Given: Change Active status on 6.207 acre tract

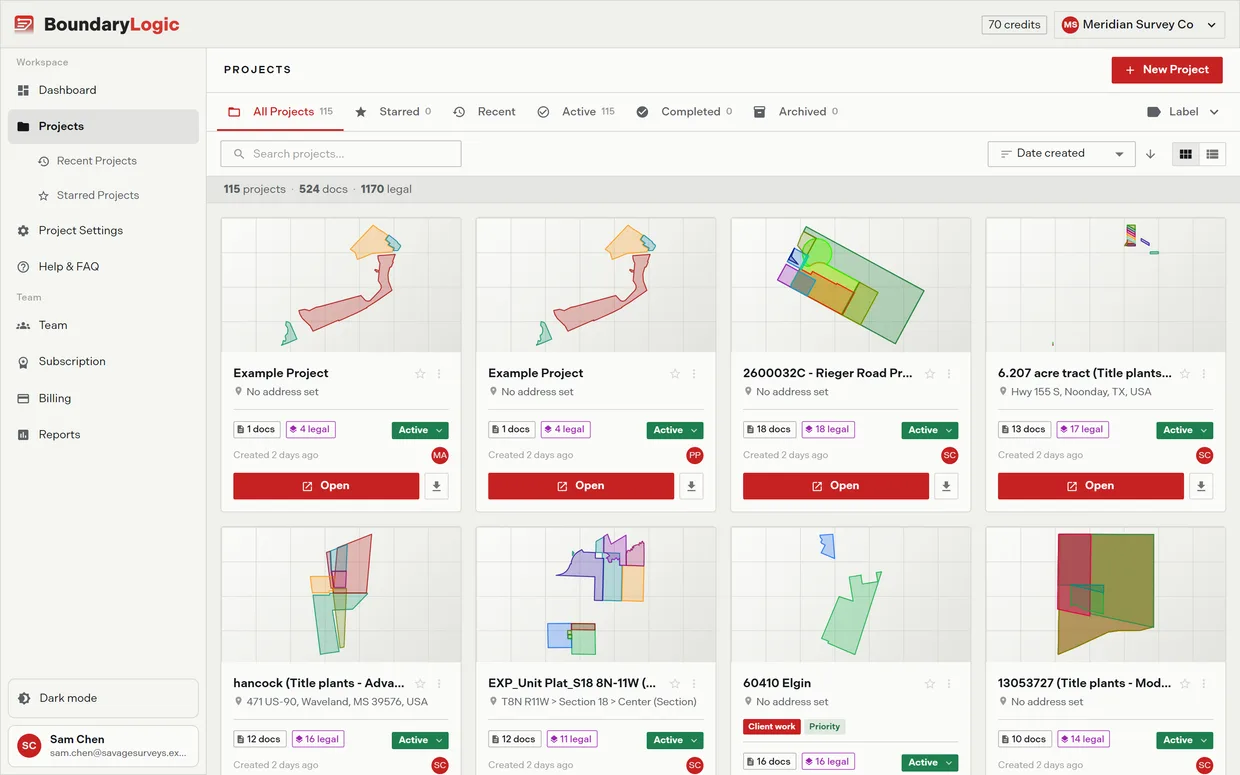Looking at the screenshot, I should click(1185, 430).
